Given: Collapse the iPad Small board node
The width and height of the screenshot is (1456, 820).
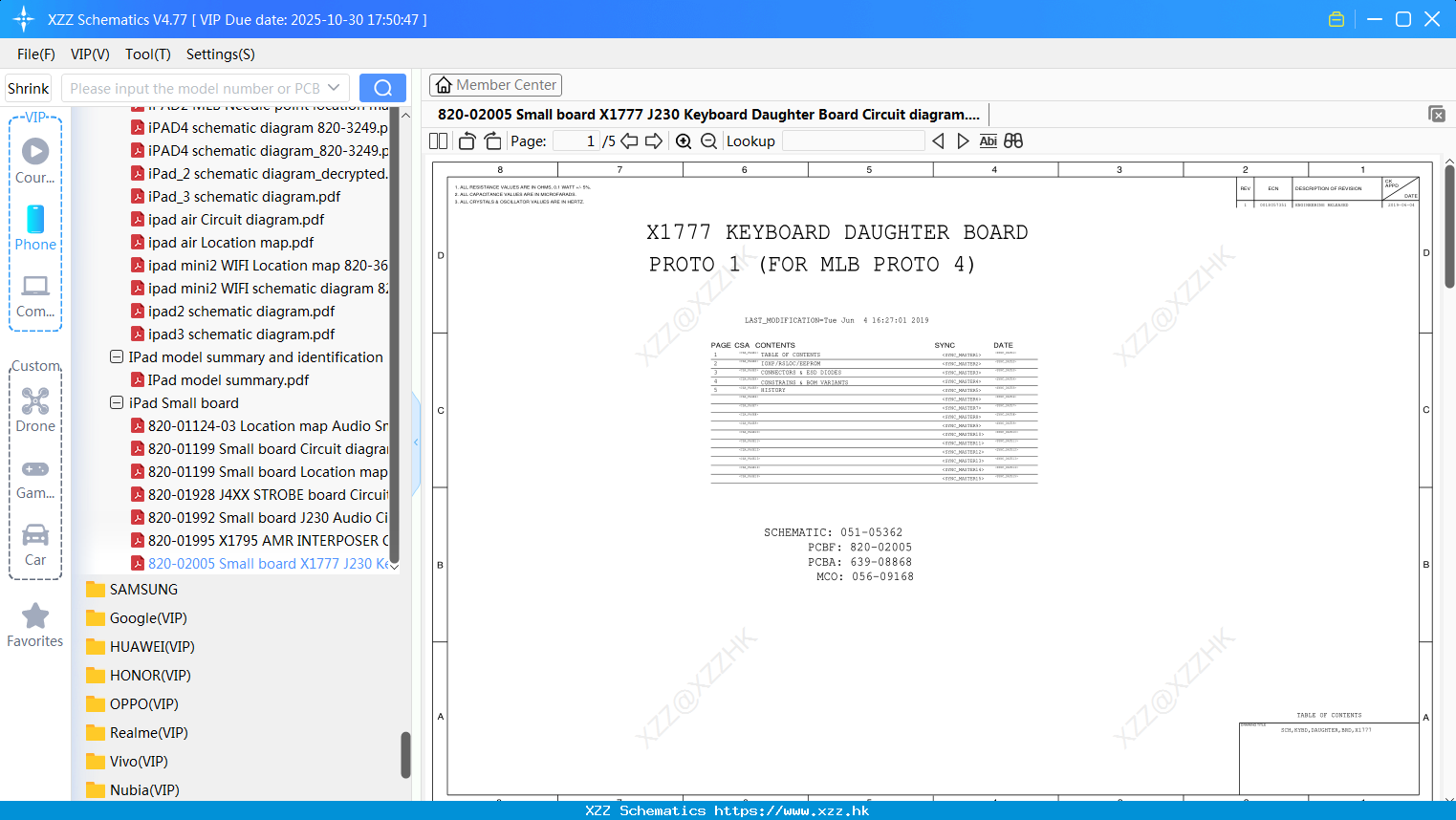Looking at the screenshot, I should (x=117, y=402).
